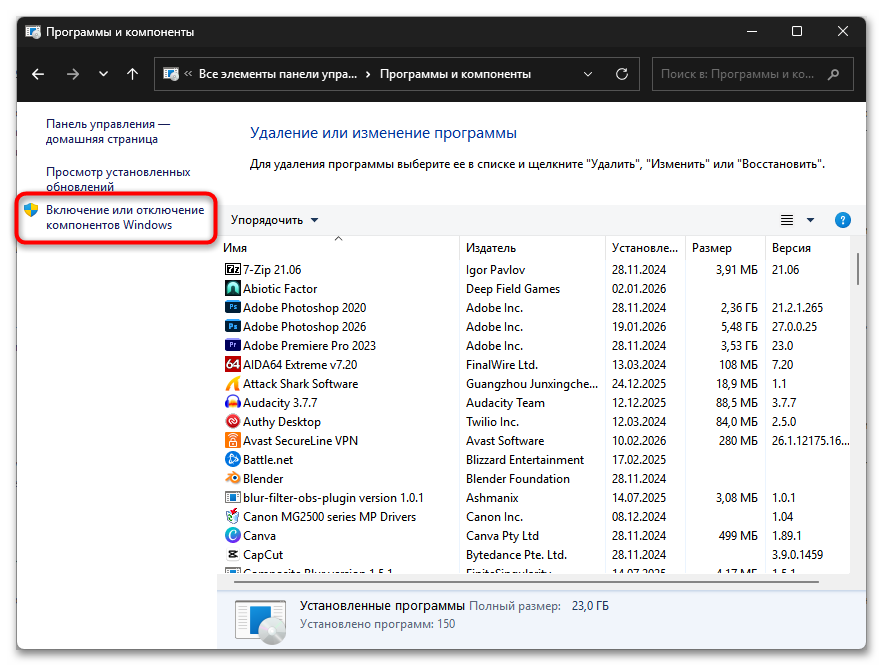
Task: Sort by the Версия column header
Action: [x=808, y=248]
